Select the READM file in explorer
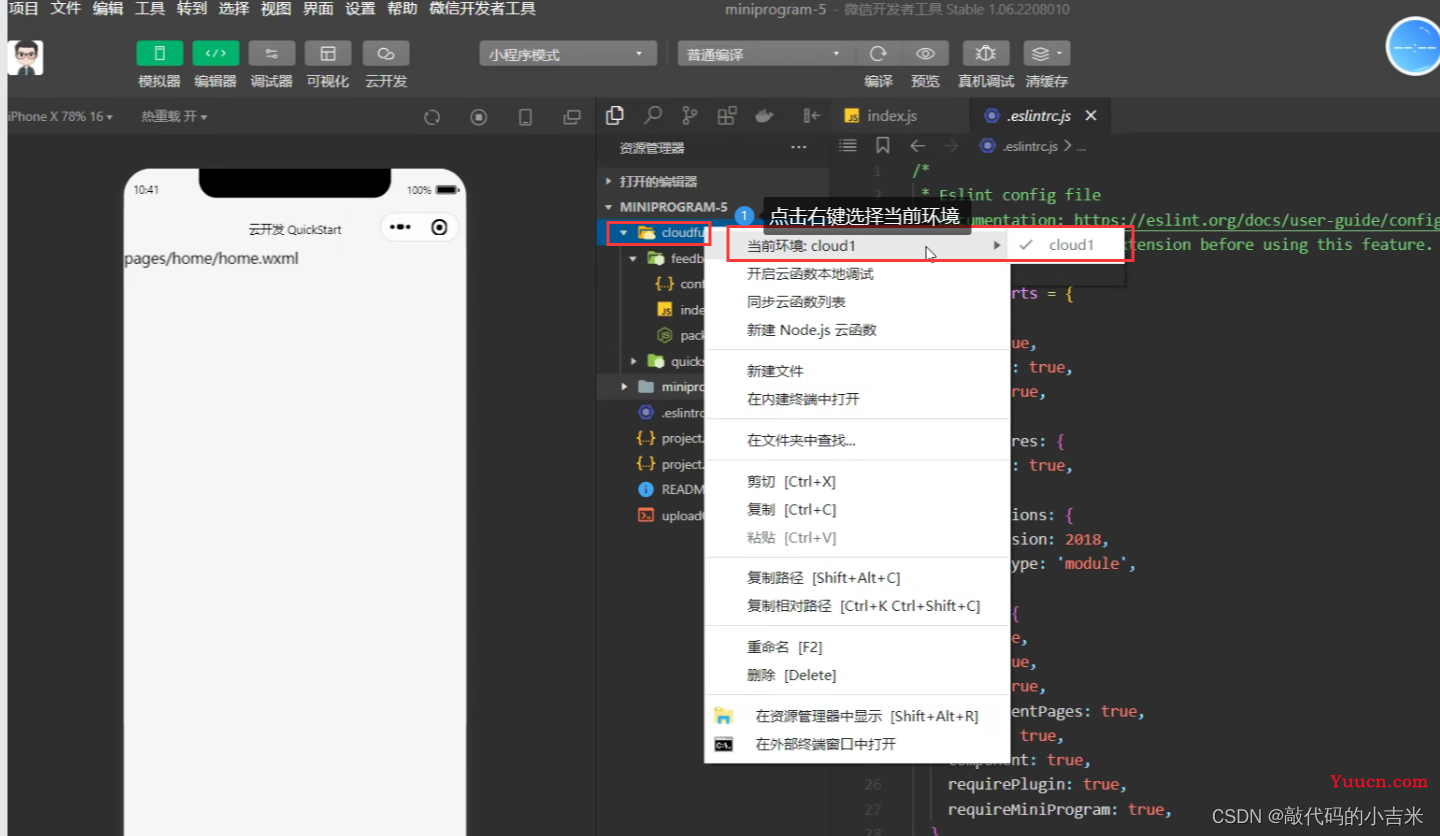This screenshot has width=1440, height=836. click(x=670, y=490)
